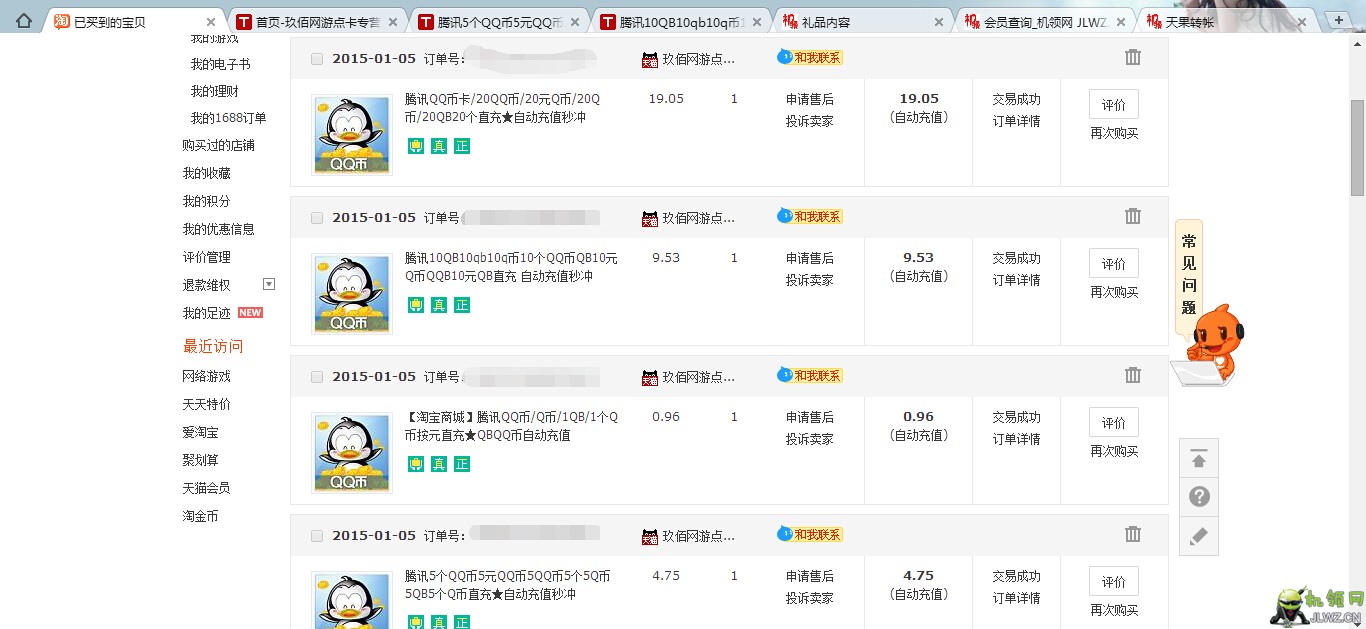This screenshot has height=629, width=1366.
Task: Click green 真 badge on 20QQ币 item
Action: 439,146
